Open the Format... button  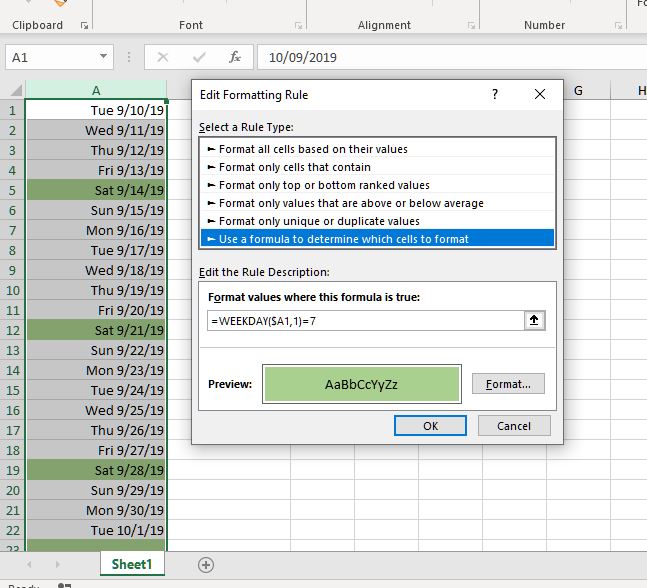point(508,384)
